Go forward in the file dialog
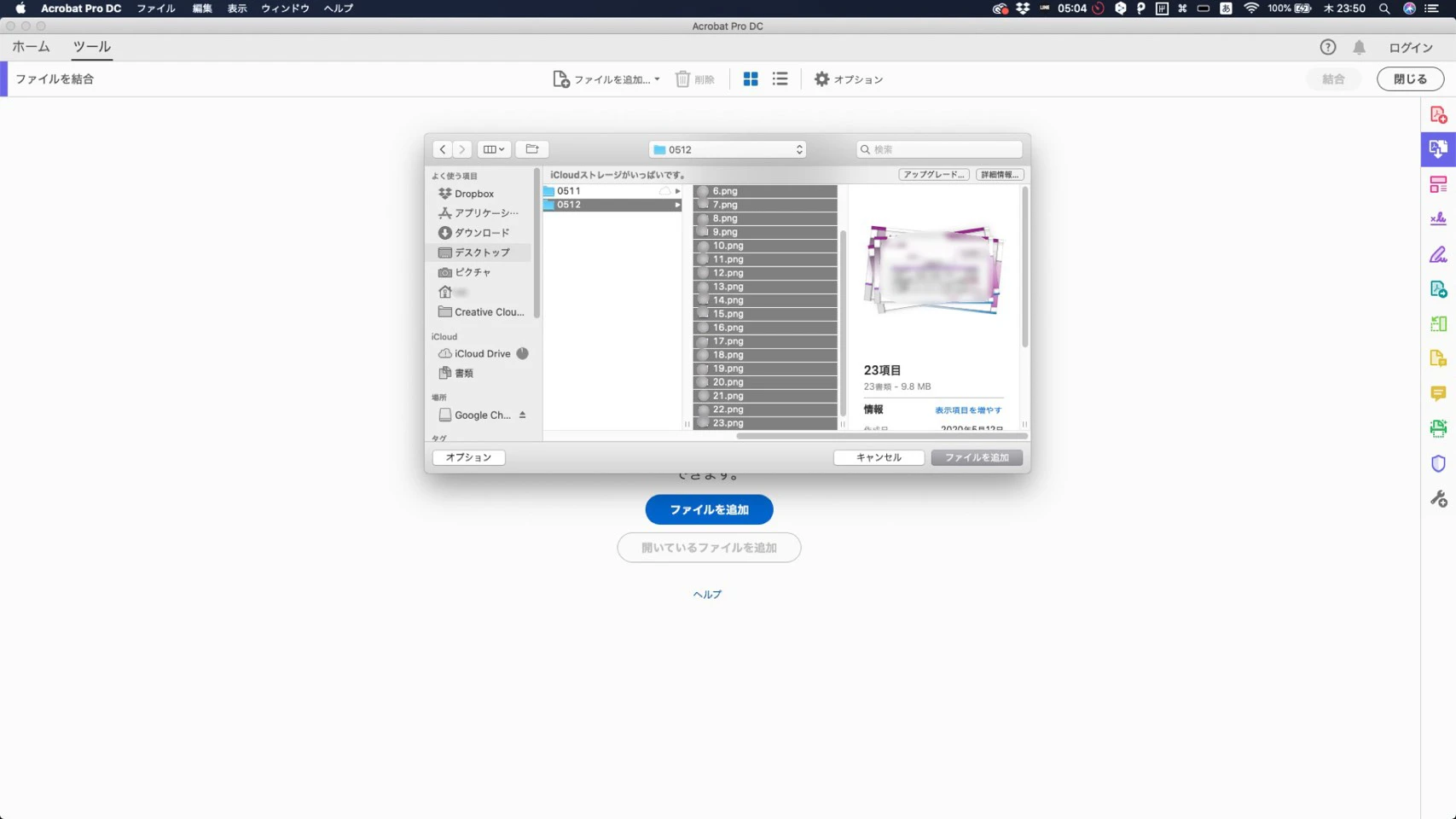Screen dimensions: 1456x819 (x=462, y=149)
